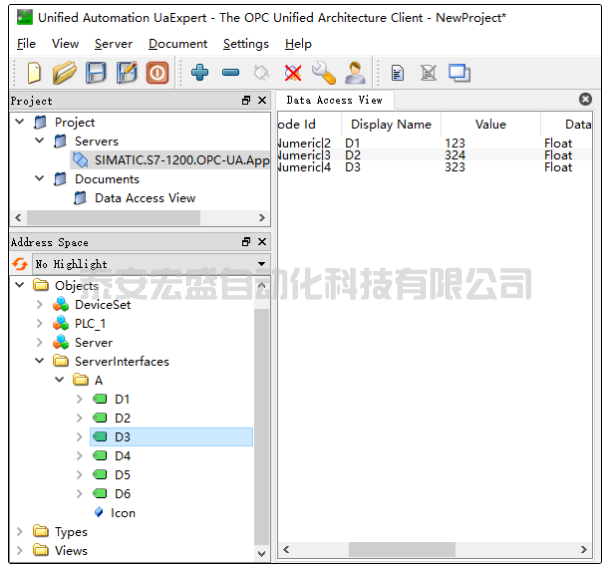The width and height of the screenshot is (609, 569).
Task: Click the New Project toolbar icon
Action: 34,73
